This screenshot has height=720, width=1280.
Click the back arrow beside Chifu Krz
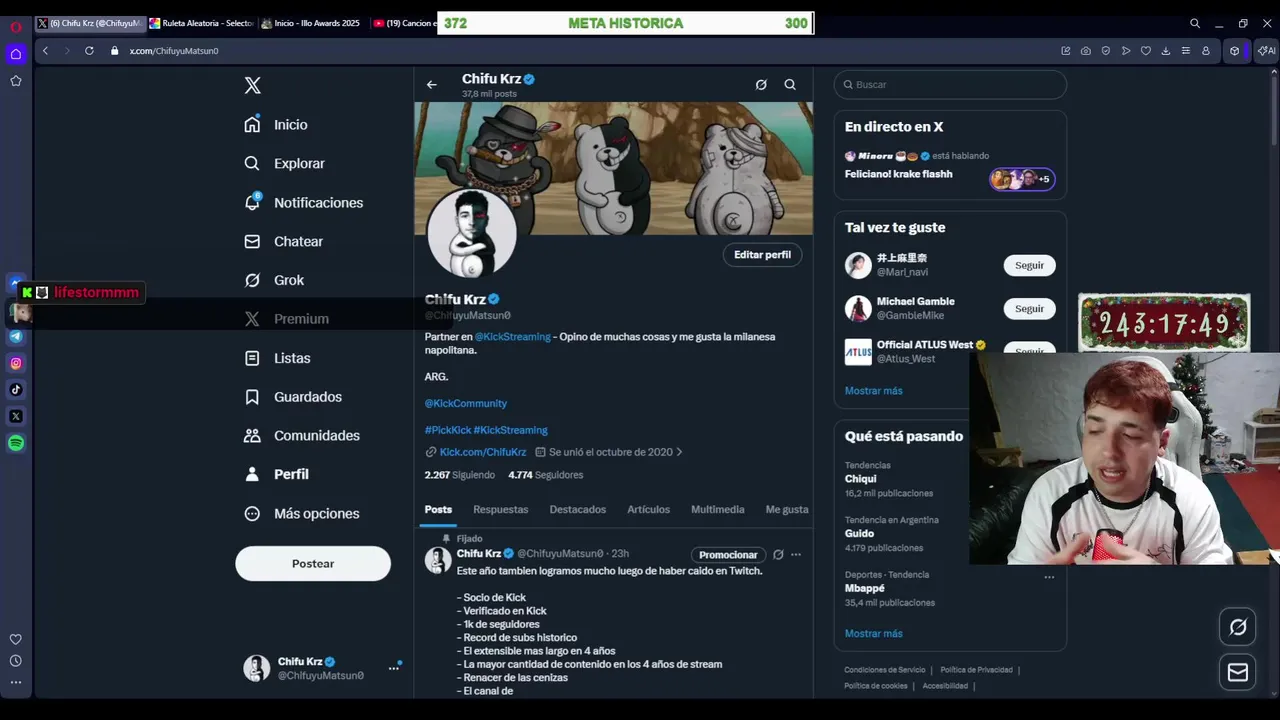pyautogui.click(x=432, y=85)
